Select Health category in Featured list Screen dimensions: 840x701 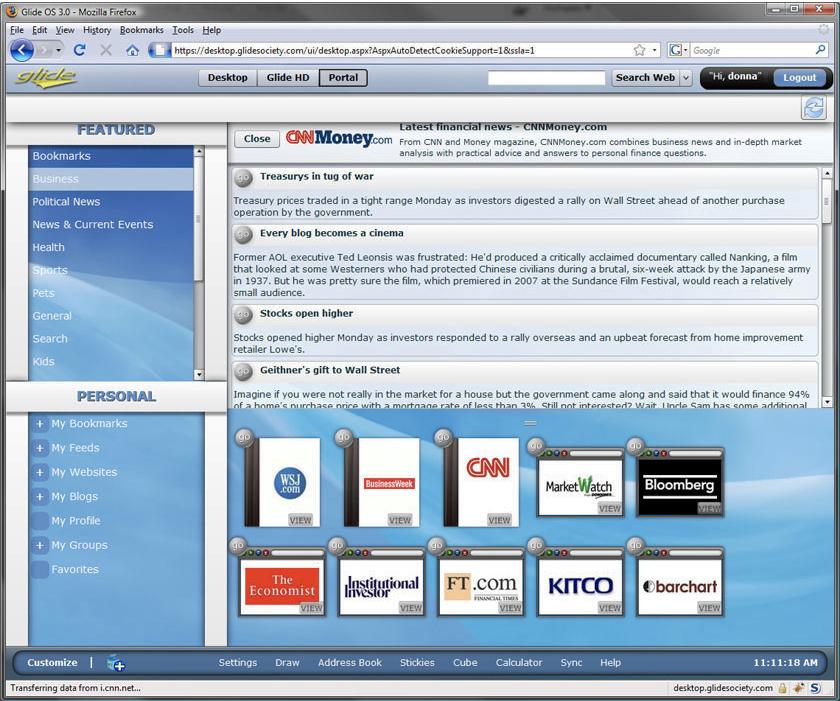(x=111, y=247)
